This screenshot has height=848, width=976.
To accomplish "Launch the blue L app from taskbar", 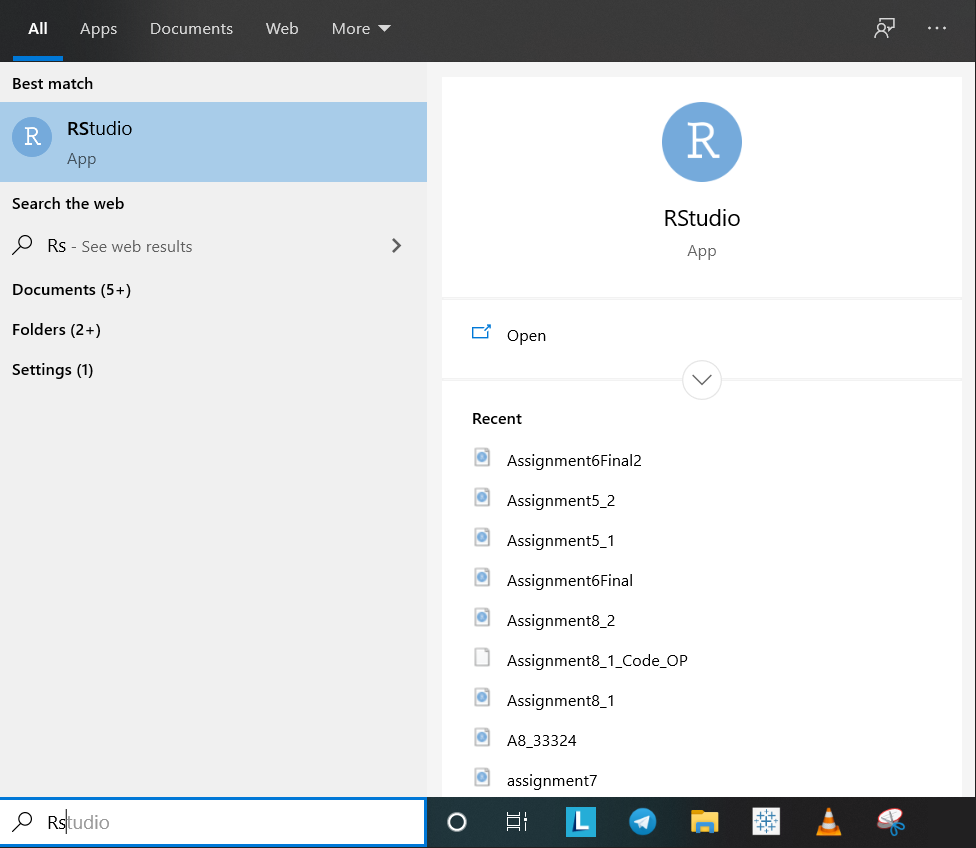I will 580,822.
